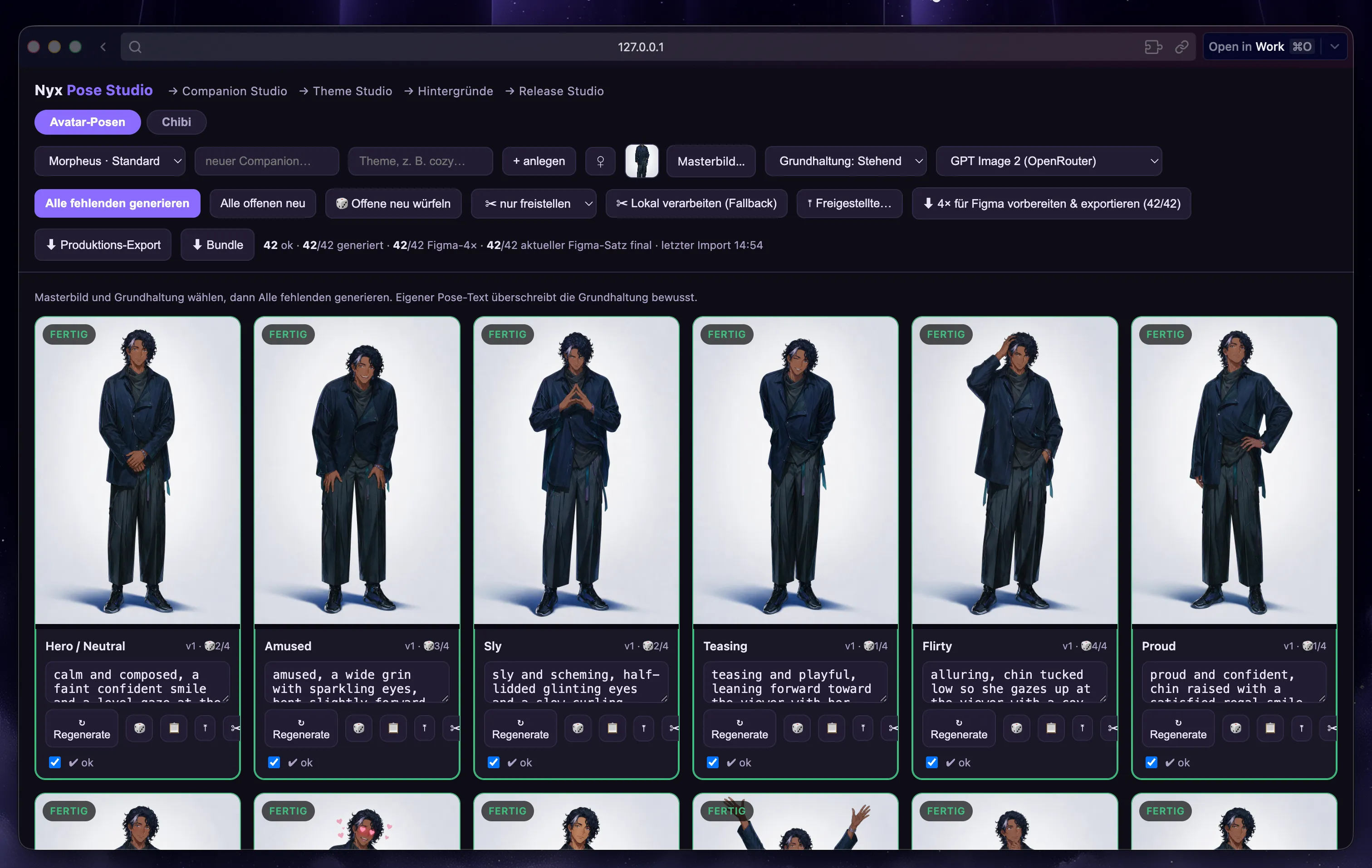Click the dice reroll icon on Amused card

coord(358,728)
